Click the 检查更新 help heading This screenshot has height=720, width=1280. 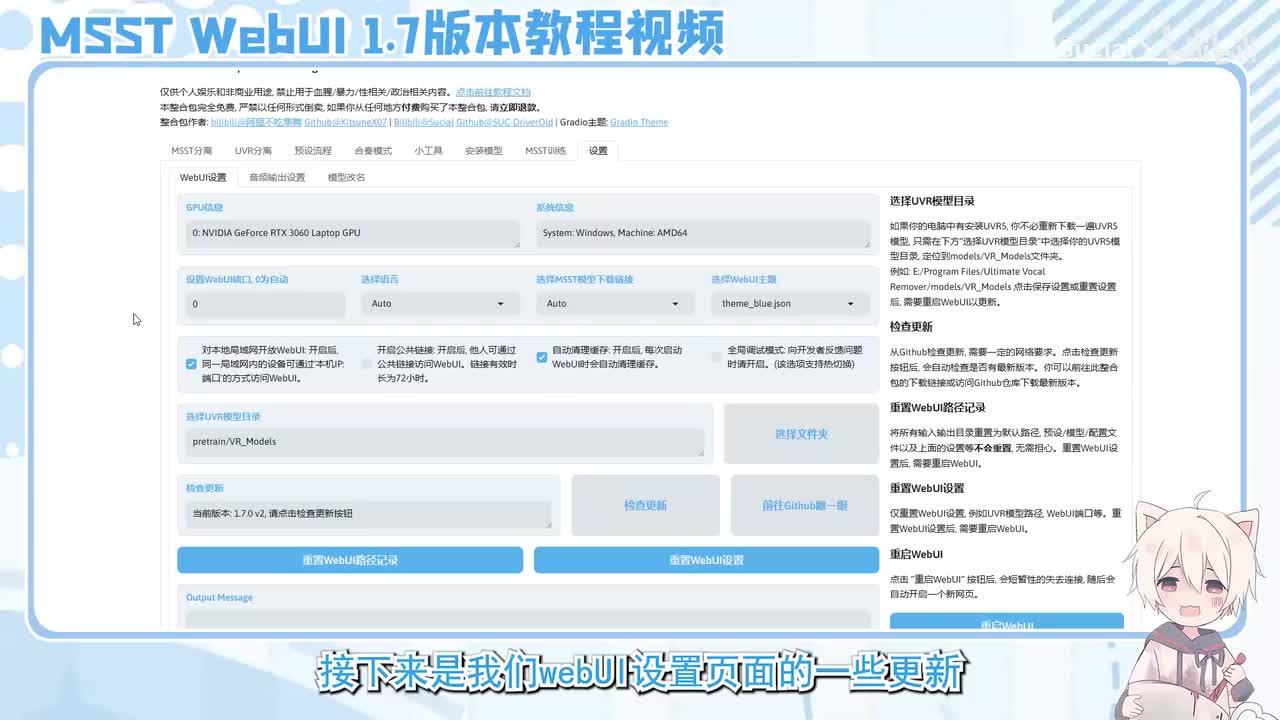pyautogui.click(x=911, y=327)
